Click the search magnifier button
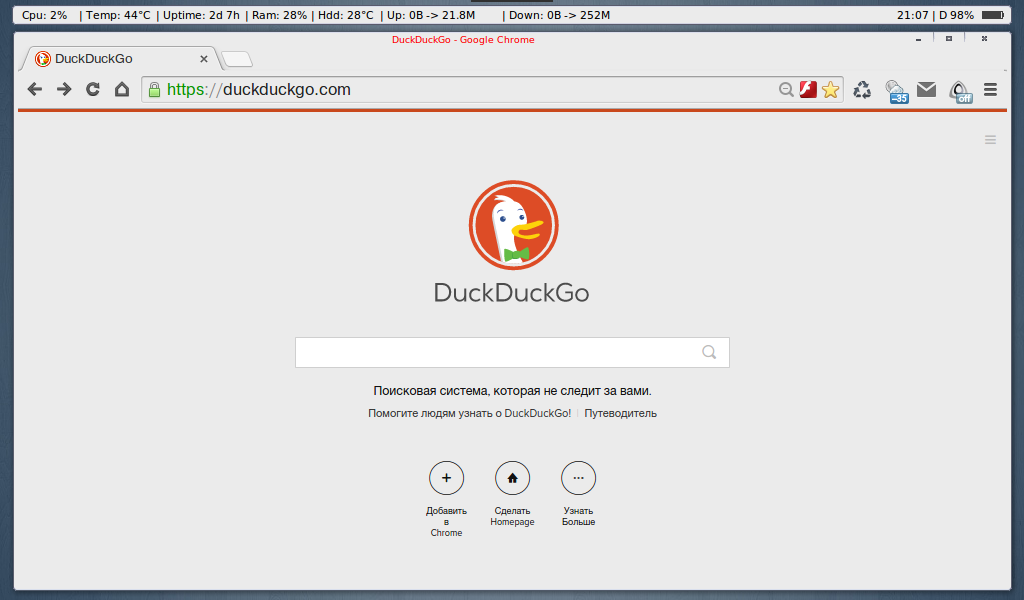 pyautogui.click(x=709, y=353)
